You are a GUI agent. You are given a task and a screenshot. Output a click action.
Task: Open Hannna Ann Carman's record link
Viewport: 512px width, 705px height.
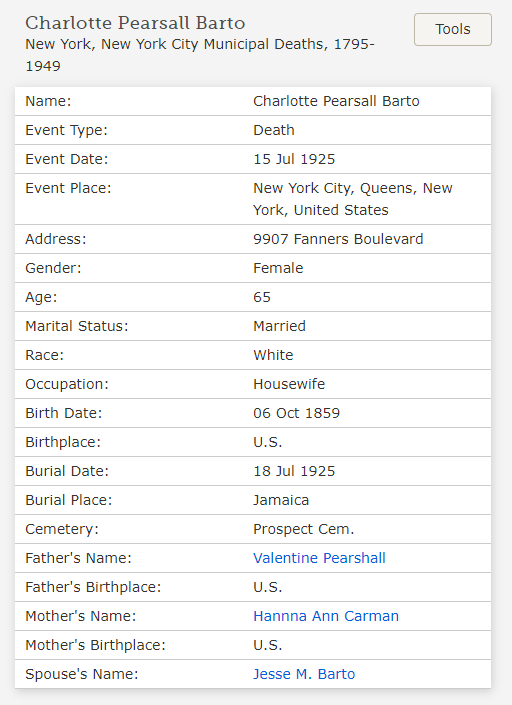click(x=326, y=616)
